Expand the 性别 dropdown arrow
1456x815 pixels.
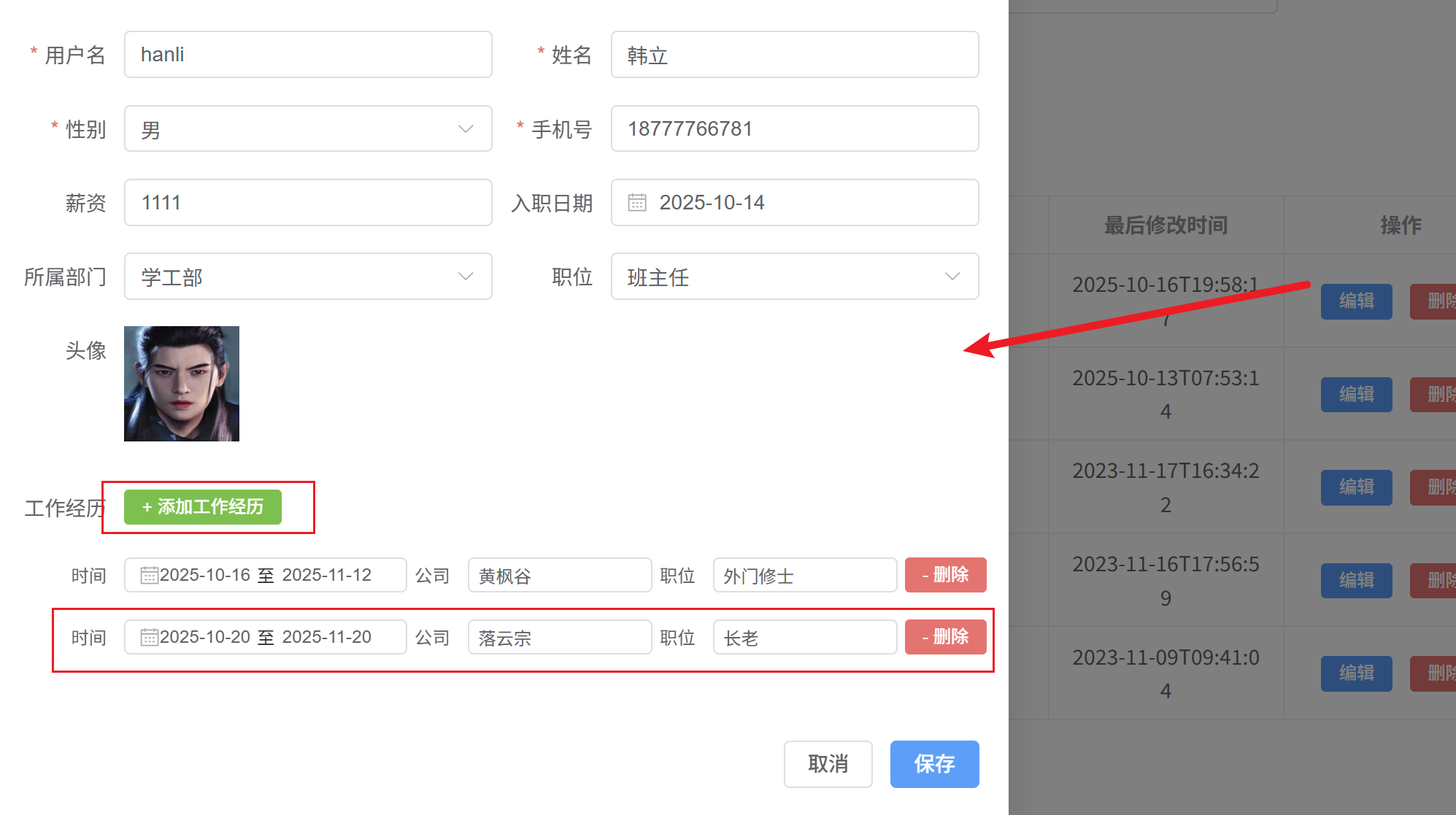click(x=465, y=129)
